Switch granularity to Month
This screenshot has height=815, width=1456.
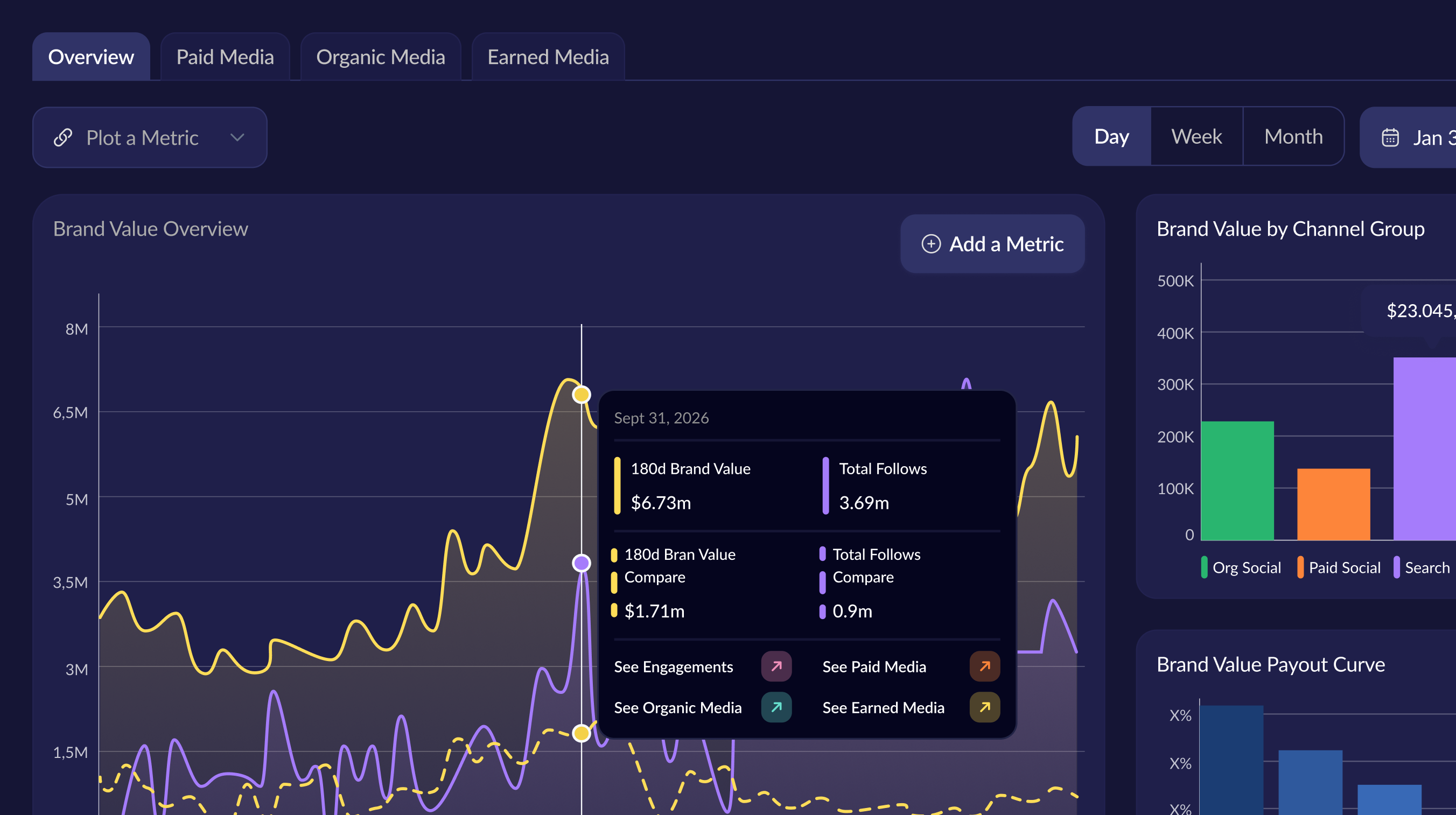[1293, 136]
